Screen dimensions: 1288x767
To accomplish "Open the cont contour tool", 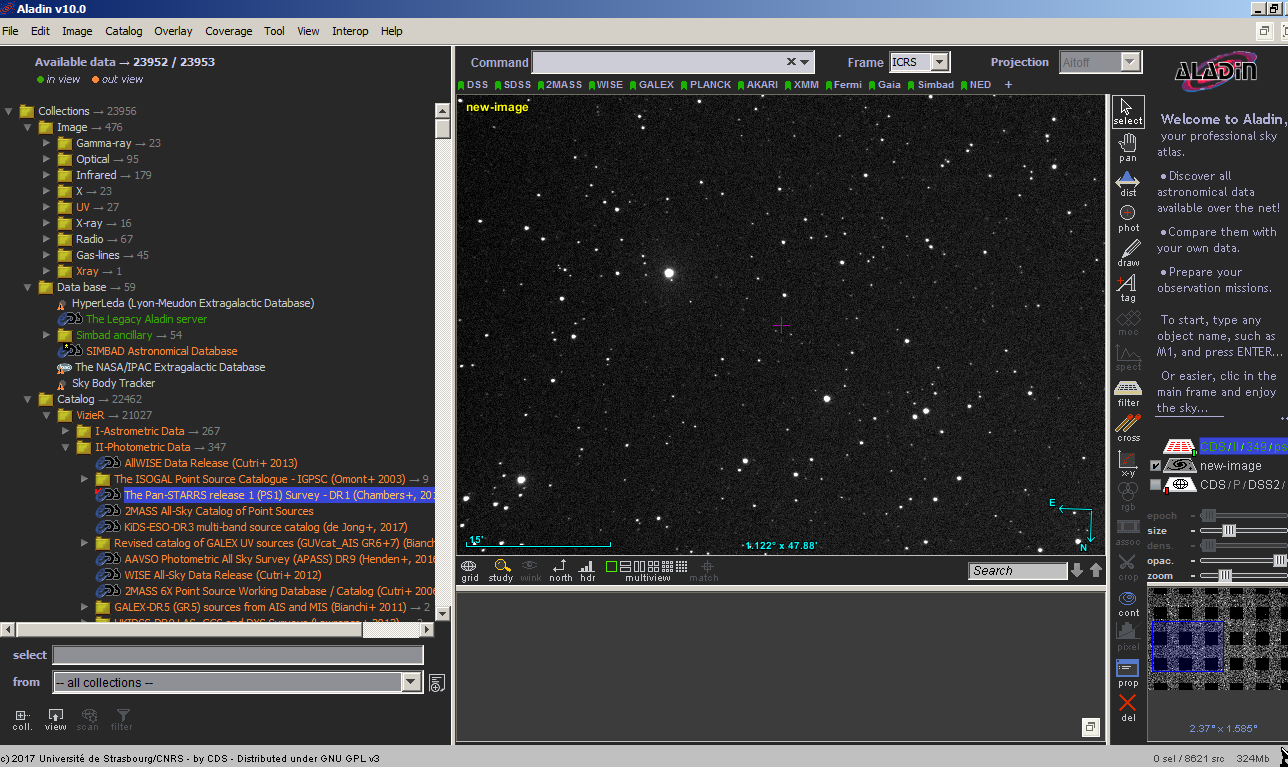I will point(1128,603).
